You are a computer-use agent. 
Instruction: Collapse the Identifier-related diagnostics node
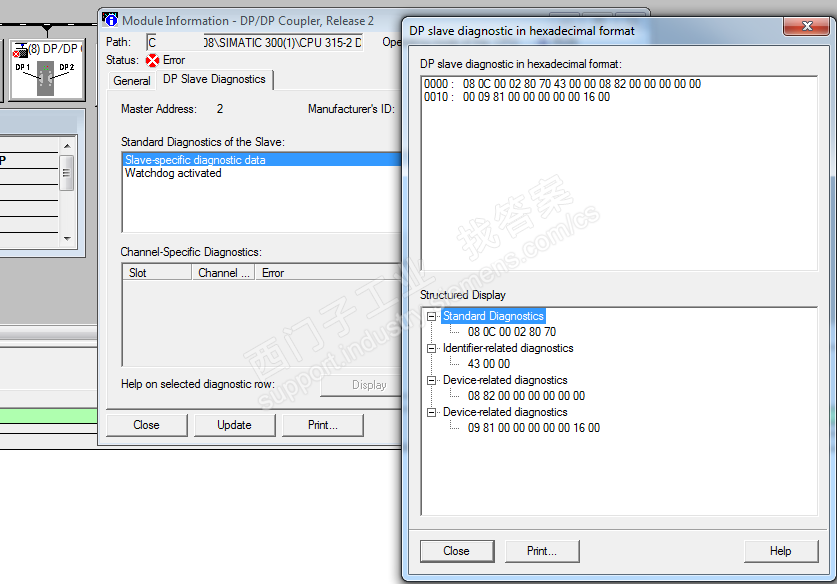(x=431, y=349)
